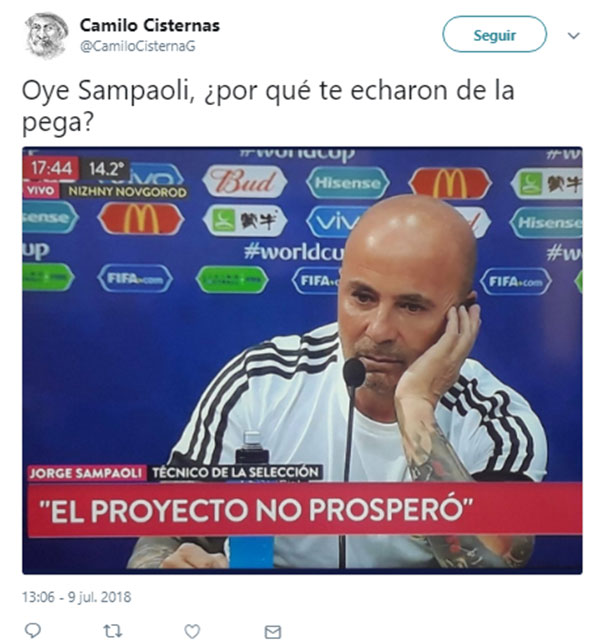This screenshot has width=610, height=644.
Task: Send via direct message envelope icon
Action: (272, 631)
